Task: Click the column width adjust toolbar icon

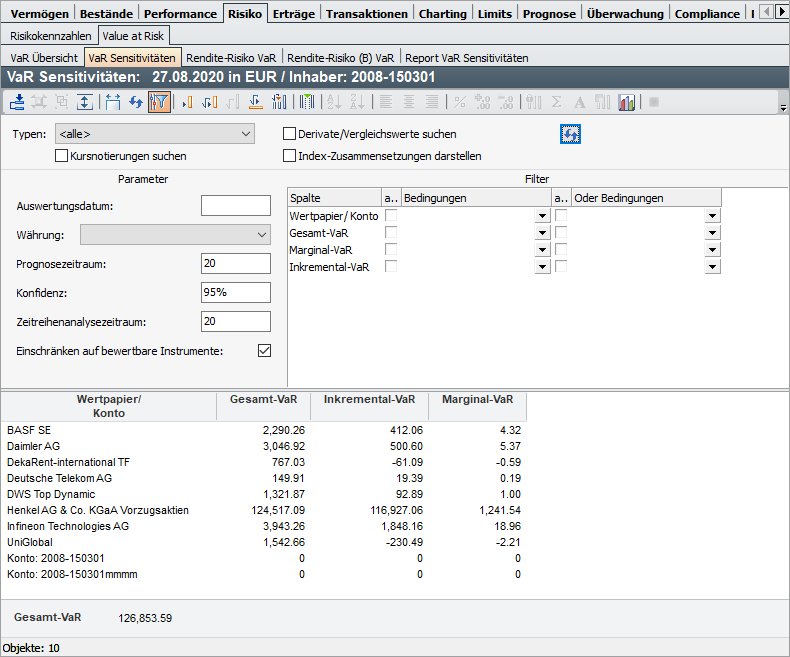Action: pyautogui.click(x=112, y=102)
